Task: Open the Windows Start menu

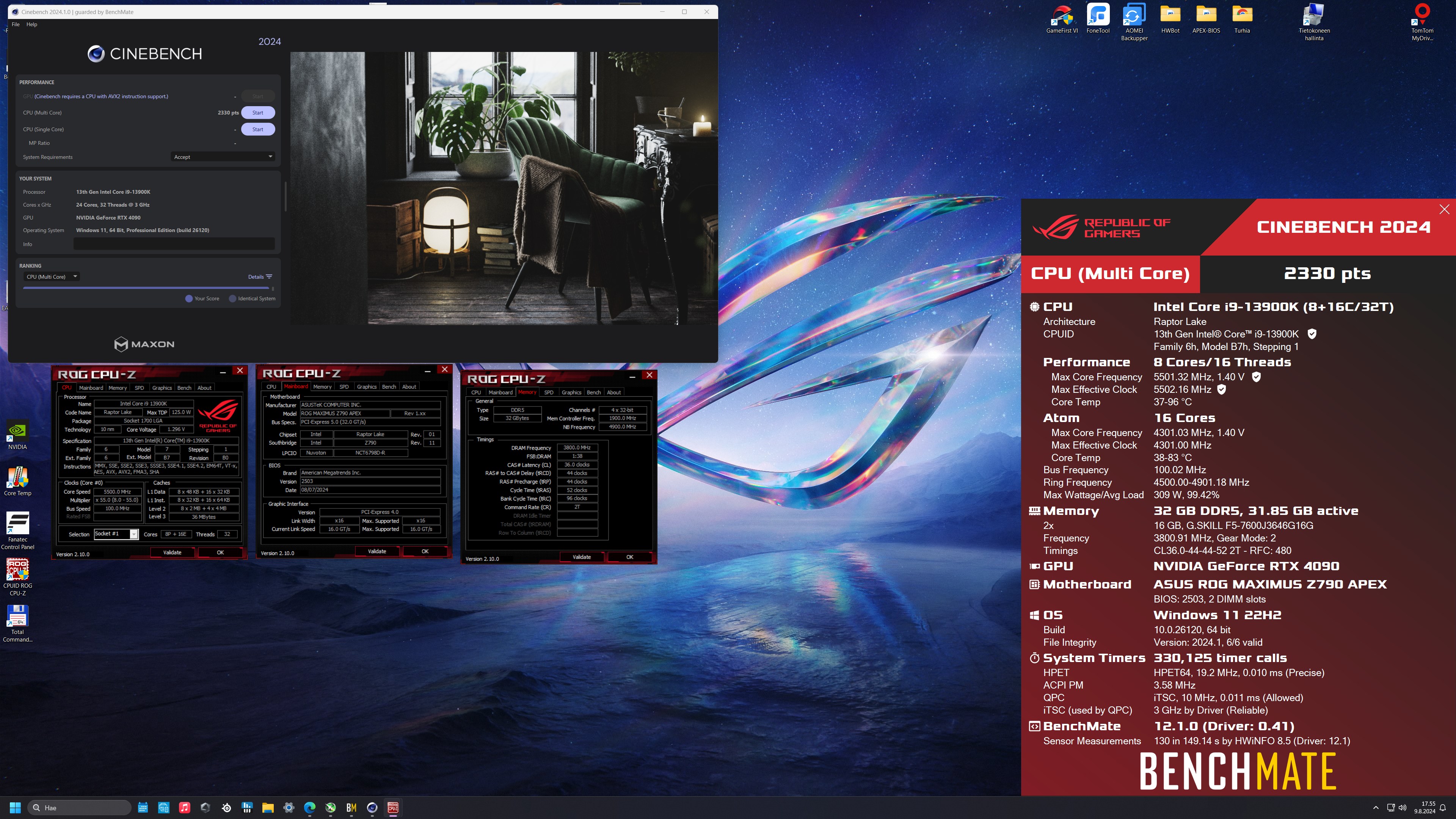Action: (x=15, y=808)
